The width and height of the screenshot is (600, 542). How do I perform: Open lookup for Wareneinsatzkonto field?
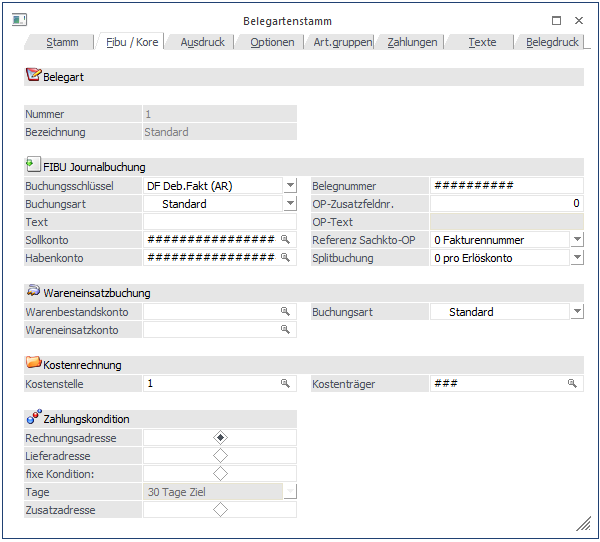[x=285, y=330]
